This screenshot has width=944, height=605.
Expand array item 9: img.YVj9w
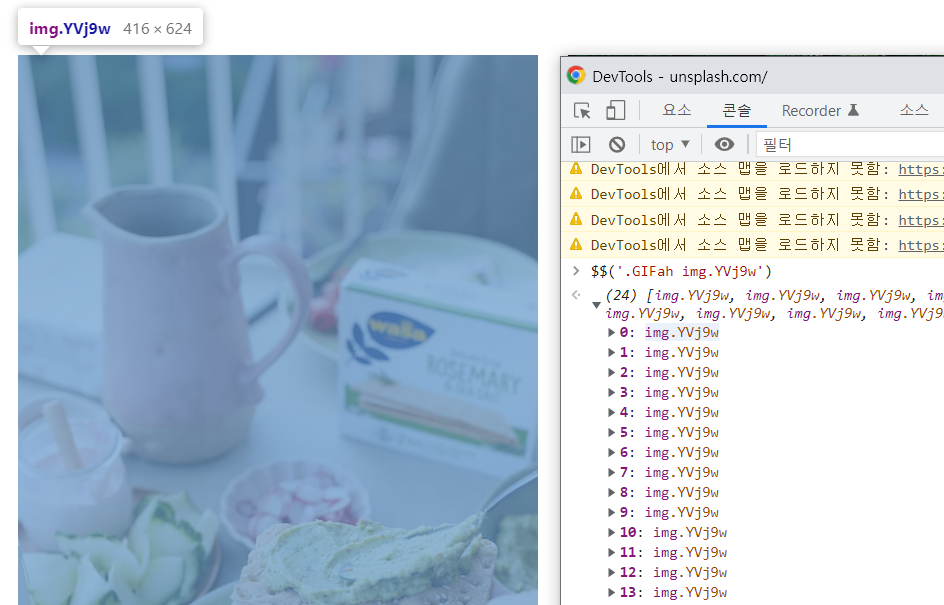pyautogui.click(x=611, y=512)
